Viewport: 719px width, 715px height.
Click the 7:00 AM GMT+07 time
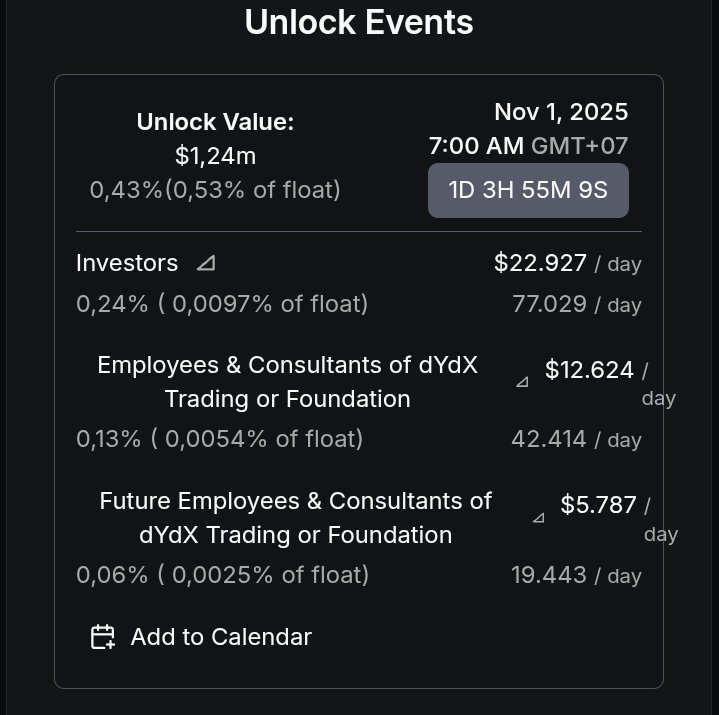528,145
